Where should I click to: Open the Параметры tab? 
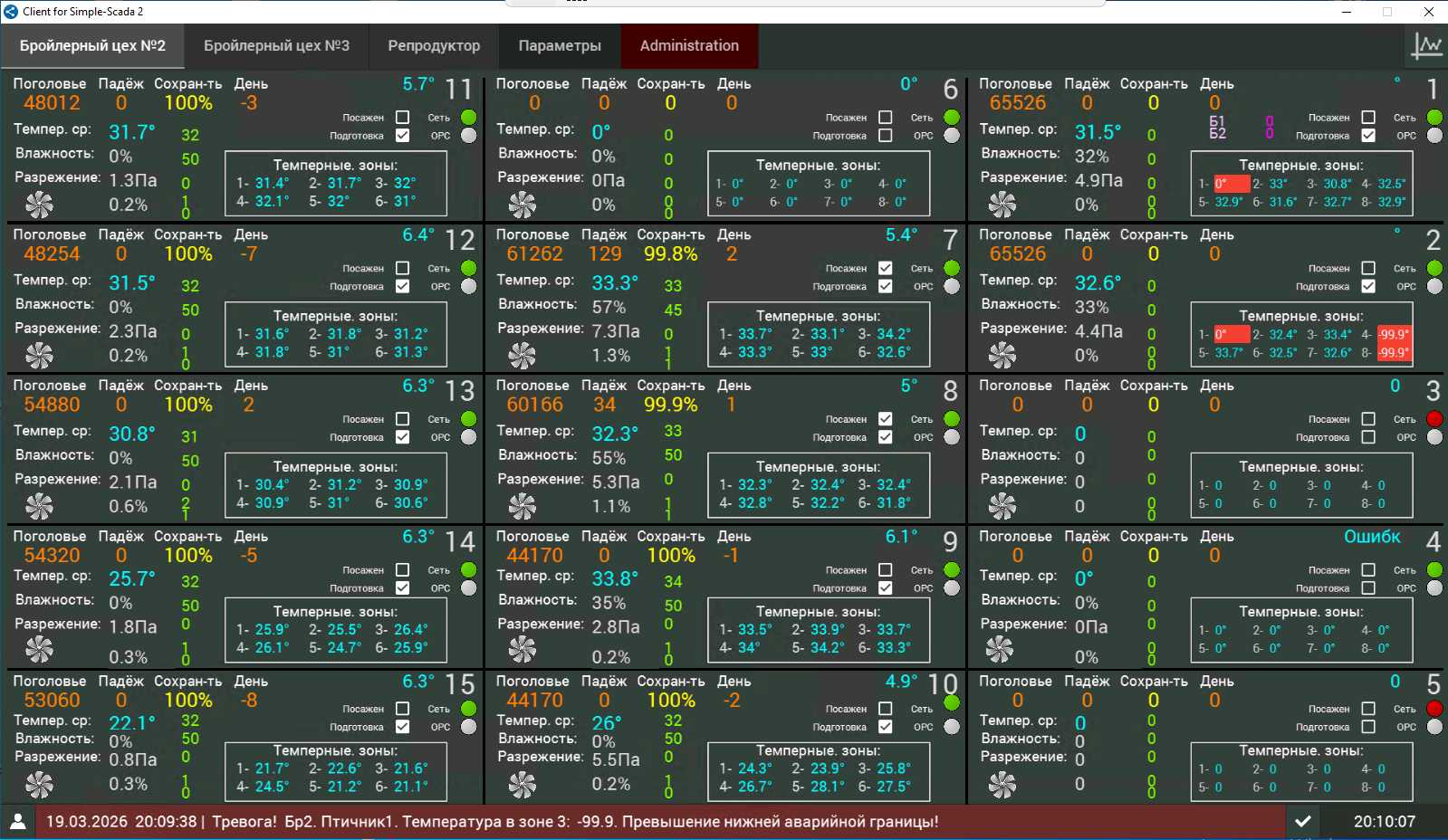[560, 45]
